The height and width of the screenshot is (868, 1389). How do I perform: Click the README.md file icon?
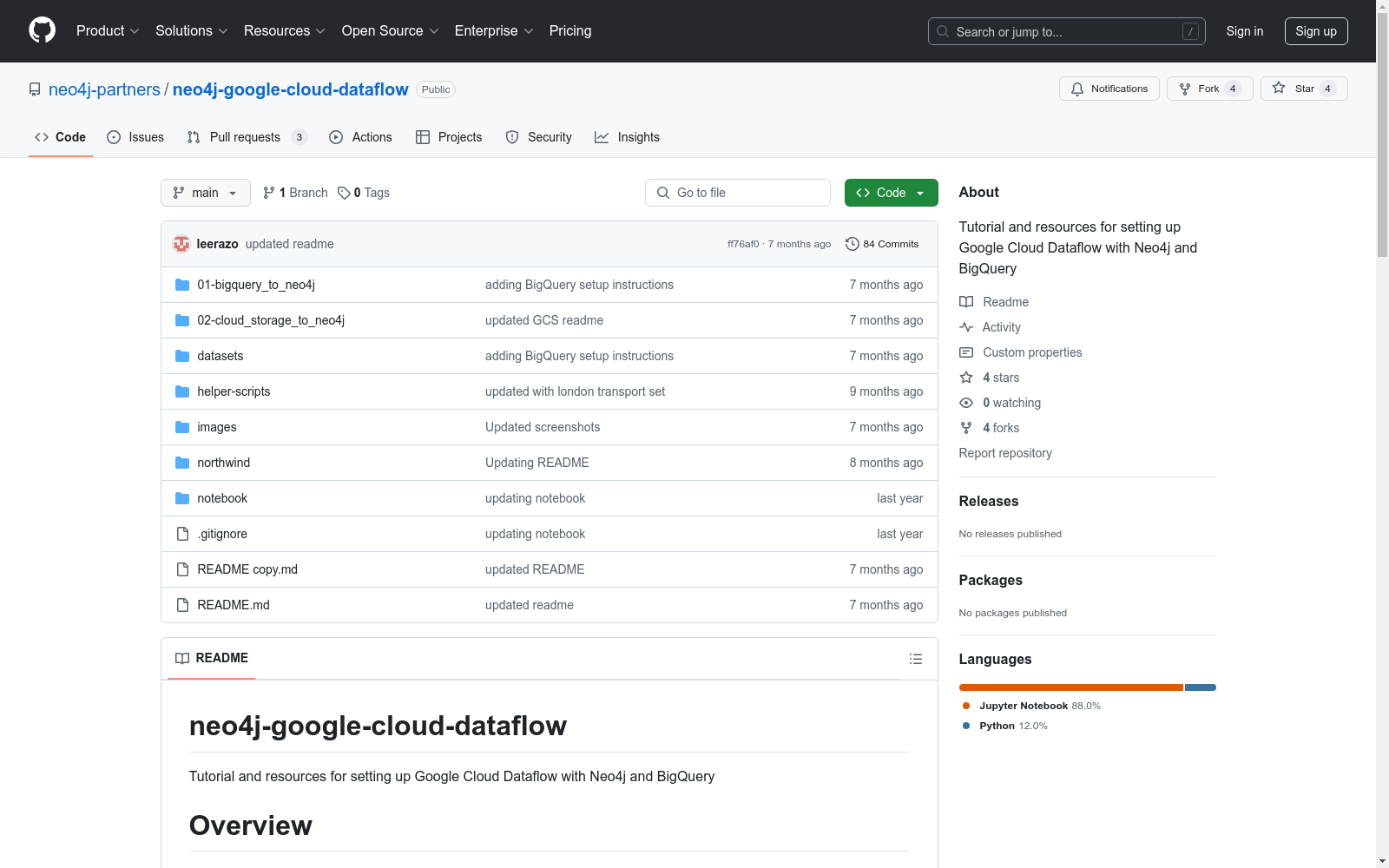pos(182,605)
